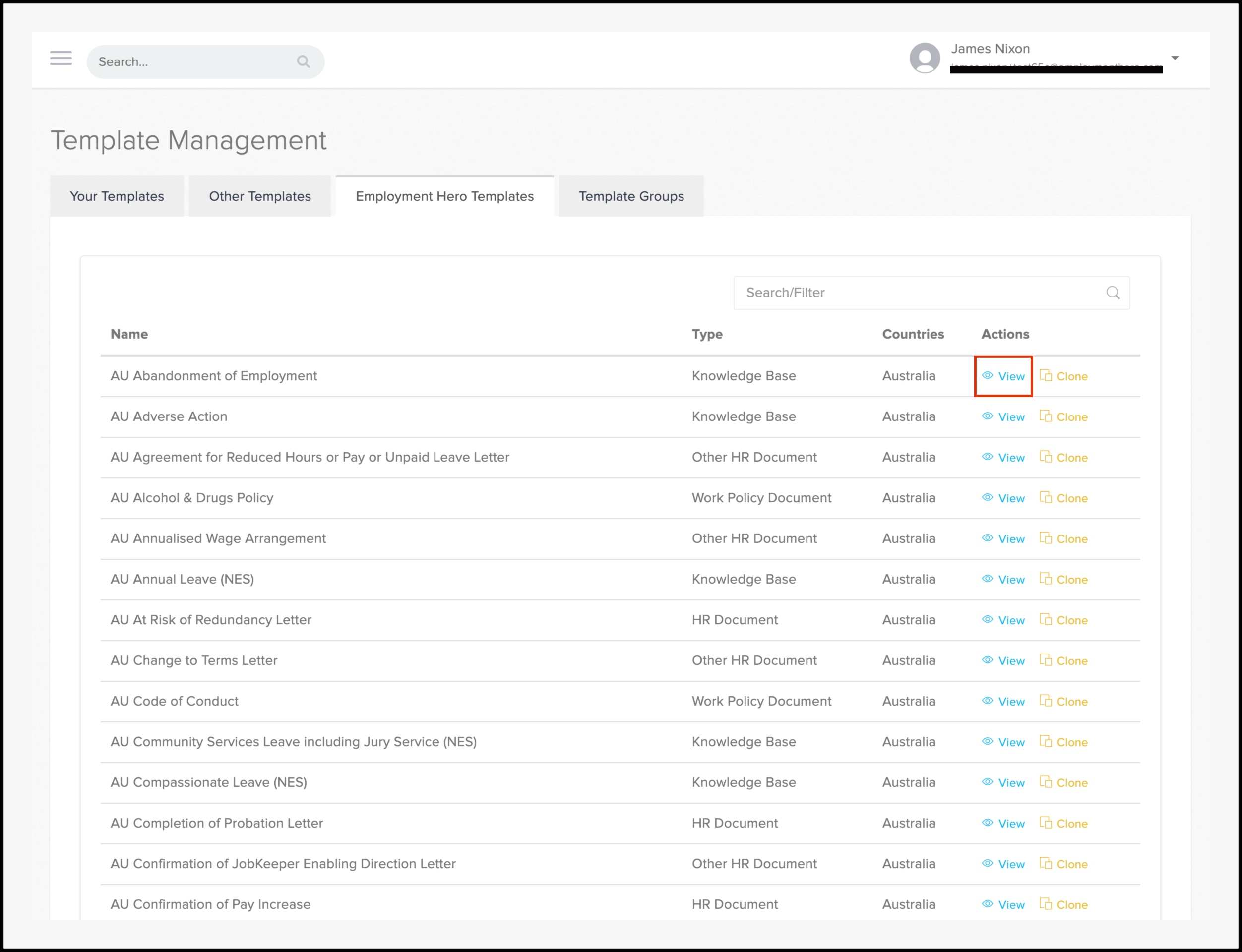This screenshot has width=1242, height=952.
Task: Clone AU Confirmation of Pay Increase
Action: pos(1064,905)
